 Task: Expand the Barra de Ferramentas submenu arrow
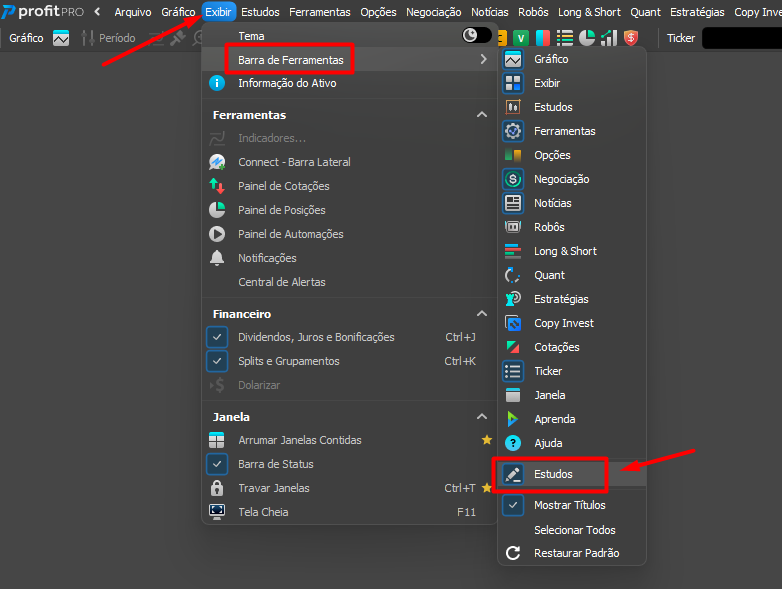pos(483,59)
